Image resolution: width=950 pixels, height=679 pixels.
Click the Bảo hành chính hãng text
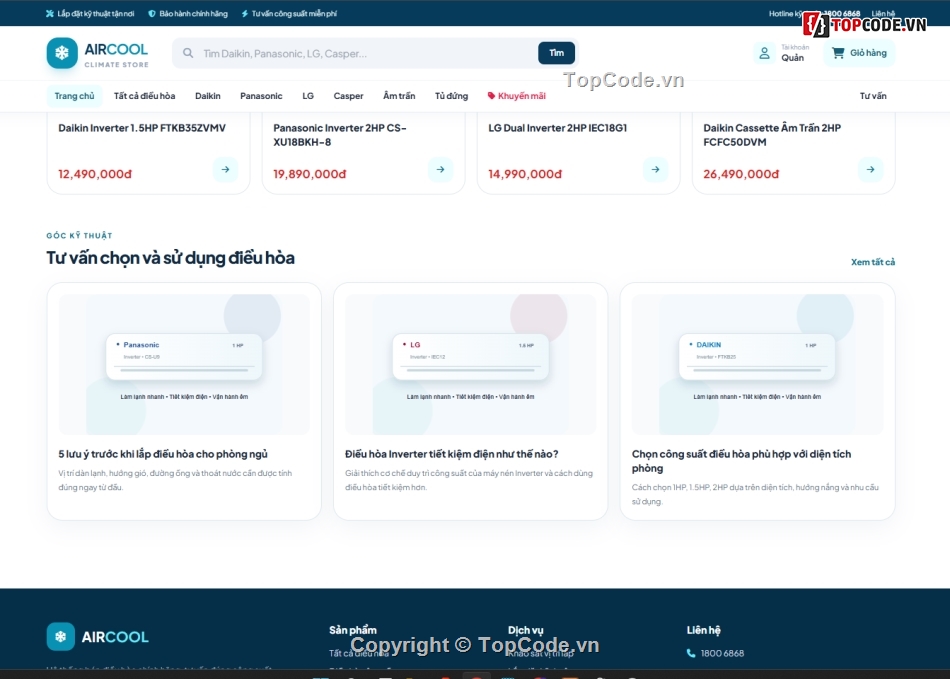tap(193, 13)
